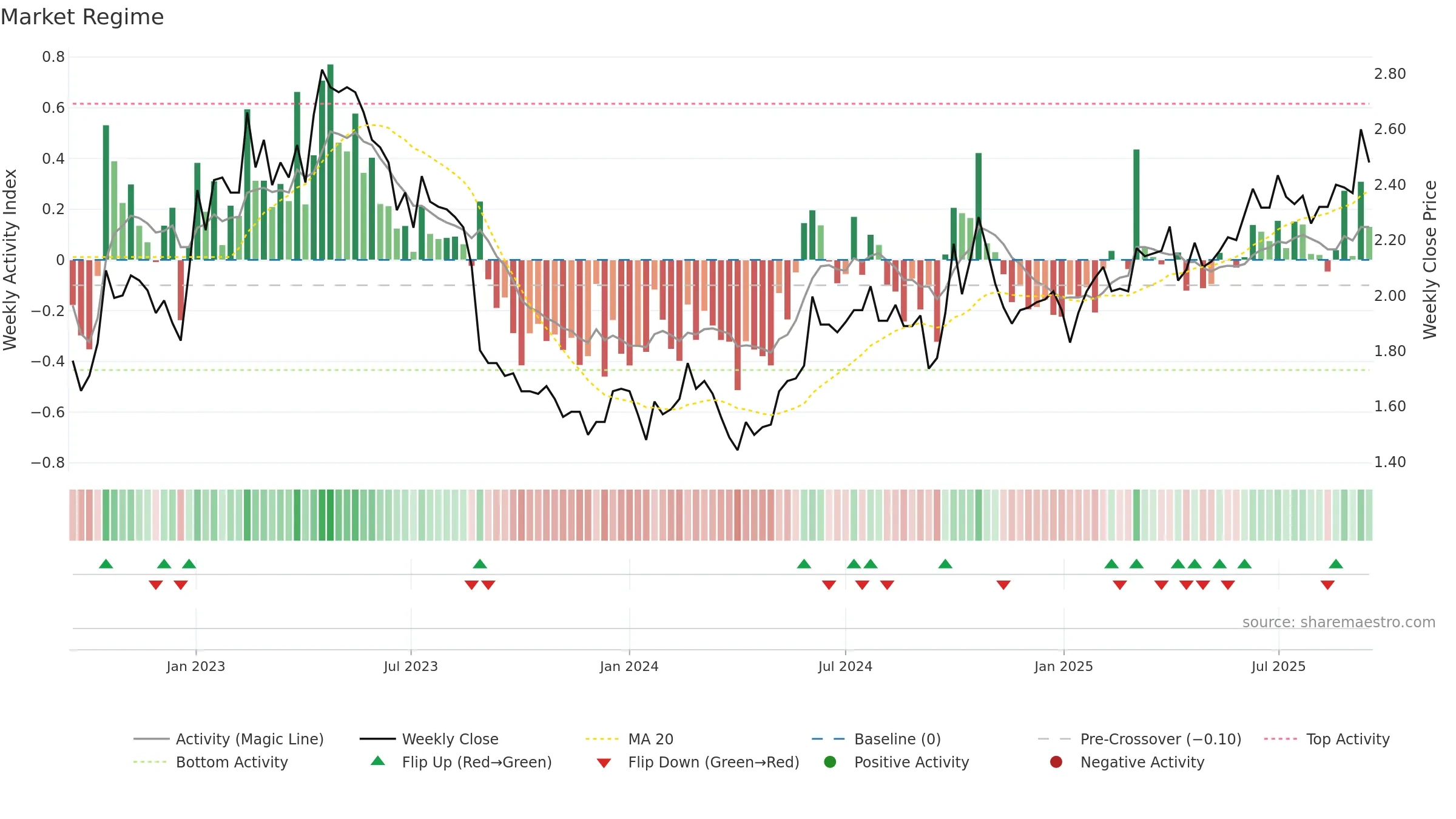
Task: Click the 1.40 right axis tick label
Action: pos(1390,462)
